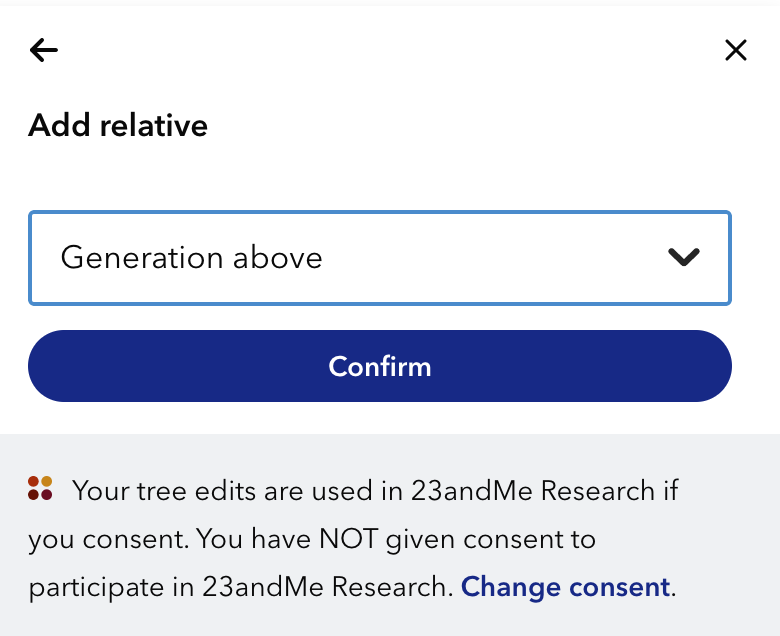The width and height of the screenshot is (780, 636).
Task: Click the period after Change consent
Action: pyautogui.click(x=673, y=594)
